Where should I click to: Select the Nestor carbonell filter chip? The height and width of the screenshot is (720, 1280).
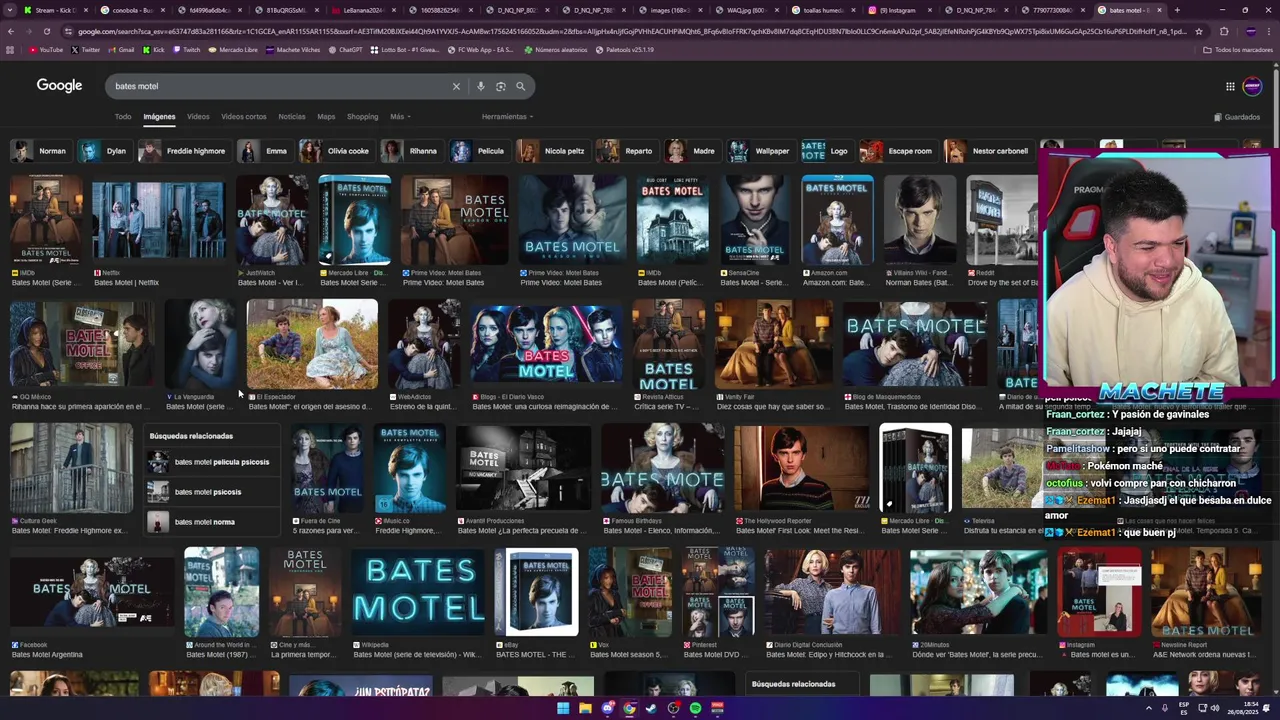coord(988,151)
